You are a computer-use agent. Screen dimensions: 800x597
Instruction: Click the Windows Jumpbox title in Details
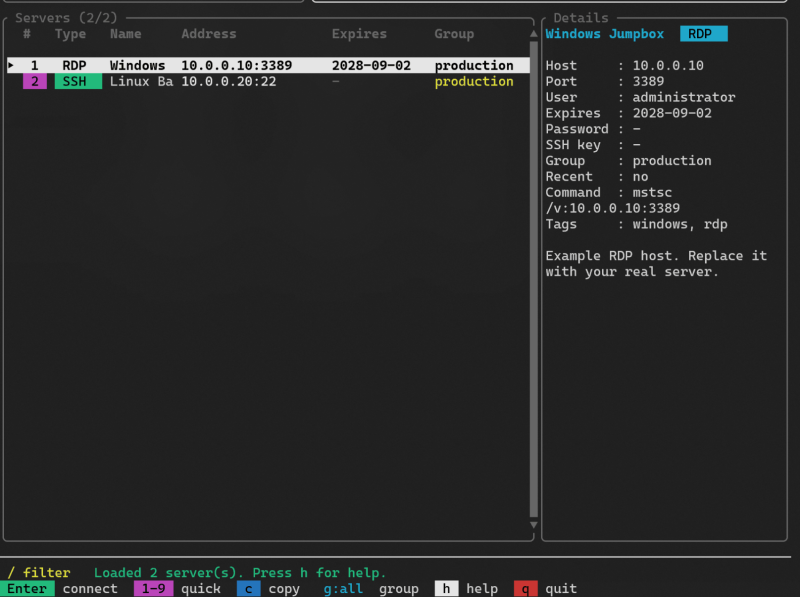pyautogui.click(x=605, y=34)
